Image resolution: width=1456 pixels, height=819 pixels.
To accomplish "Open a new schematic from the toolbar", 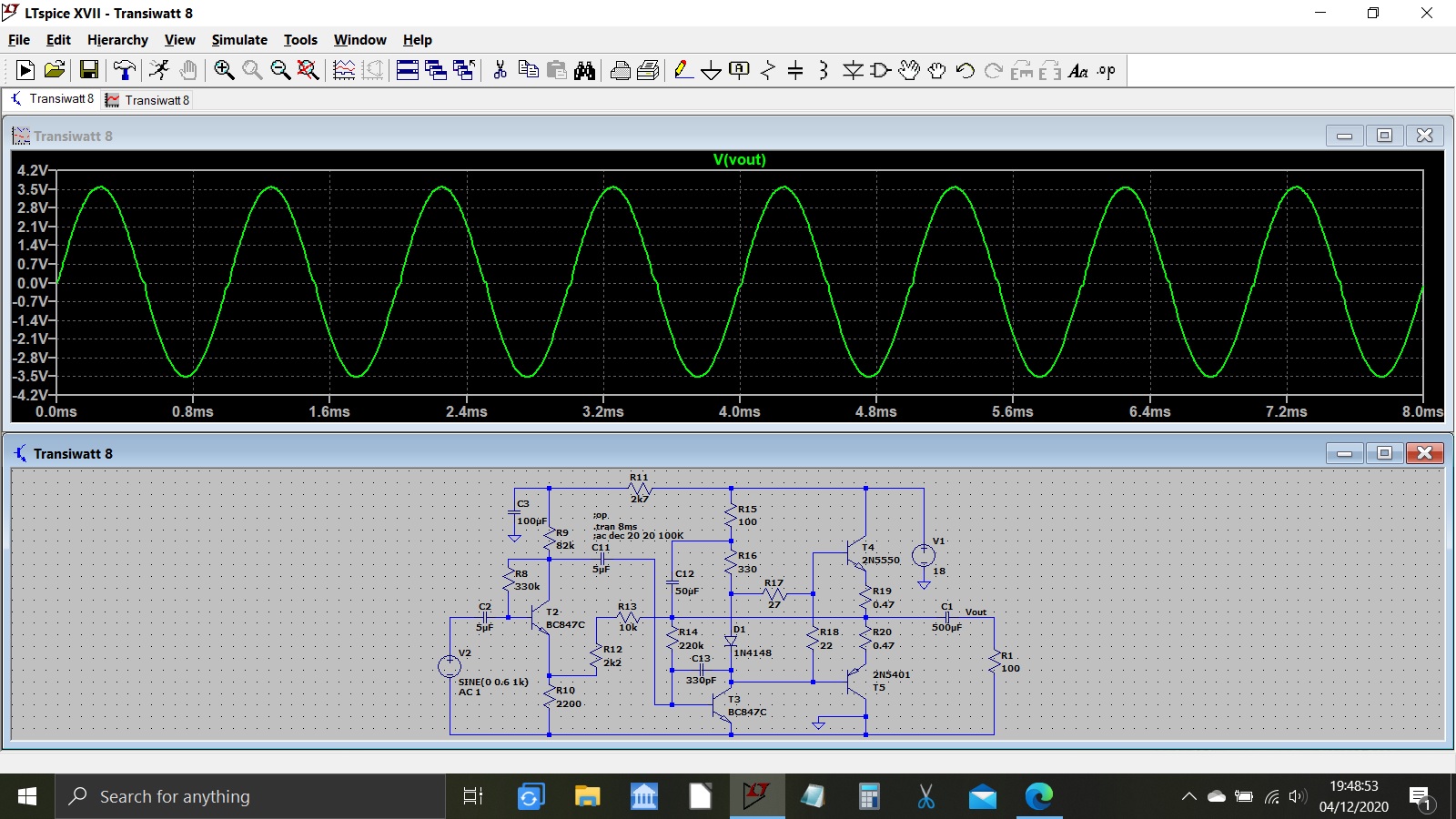I will (25, 70).
